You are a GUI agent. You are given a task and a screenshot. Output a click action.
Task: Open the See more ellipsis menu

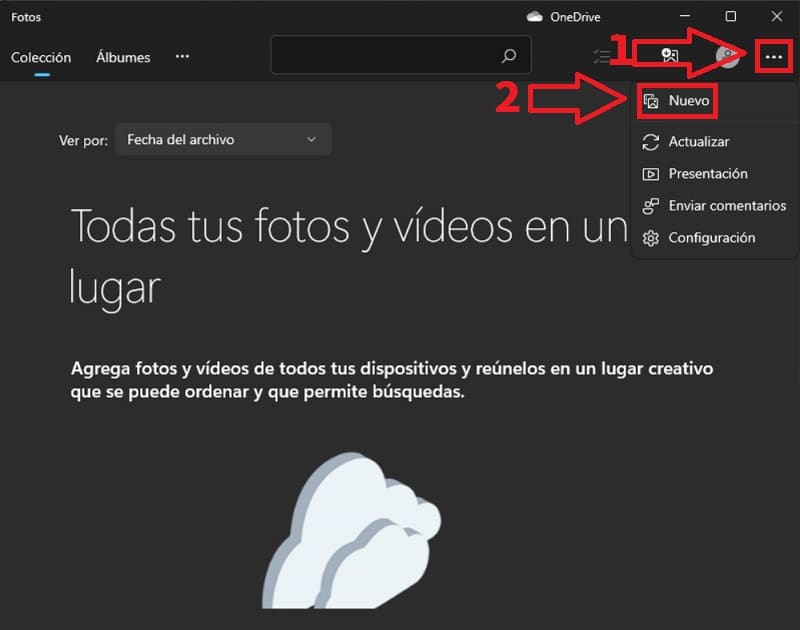[x=773, y=57]
